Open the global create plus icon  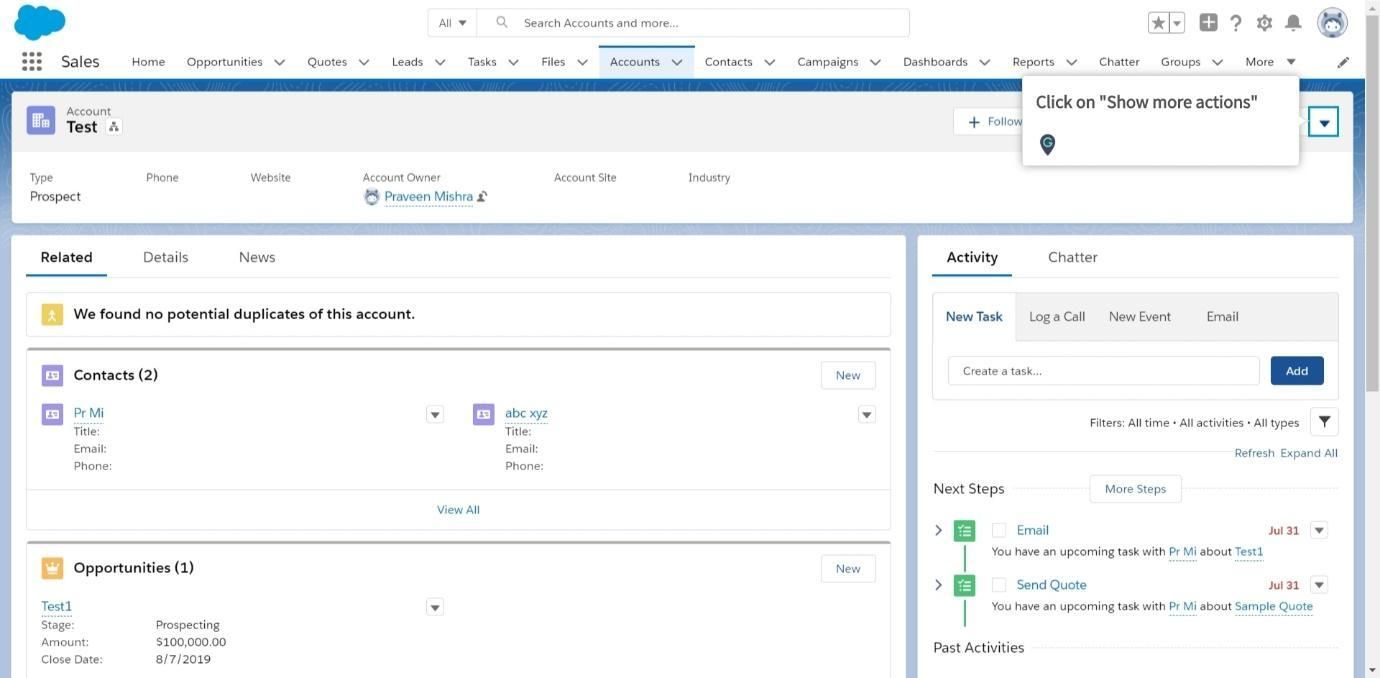1208,22
